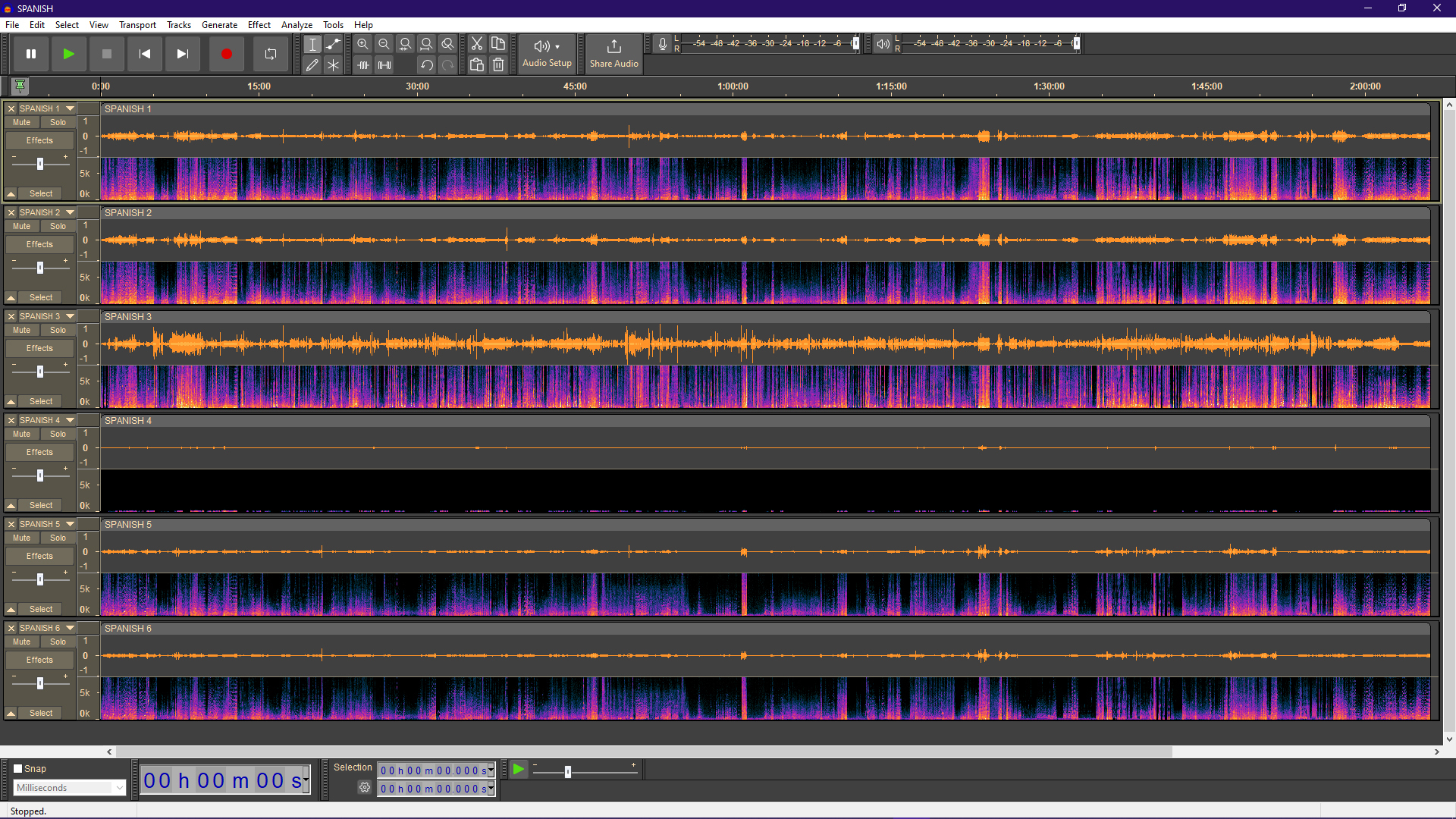Viewport: 1456px width, 819px height.
Task: Solo the SPANISH 5 track
Action: (x=58, y=538)
